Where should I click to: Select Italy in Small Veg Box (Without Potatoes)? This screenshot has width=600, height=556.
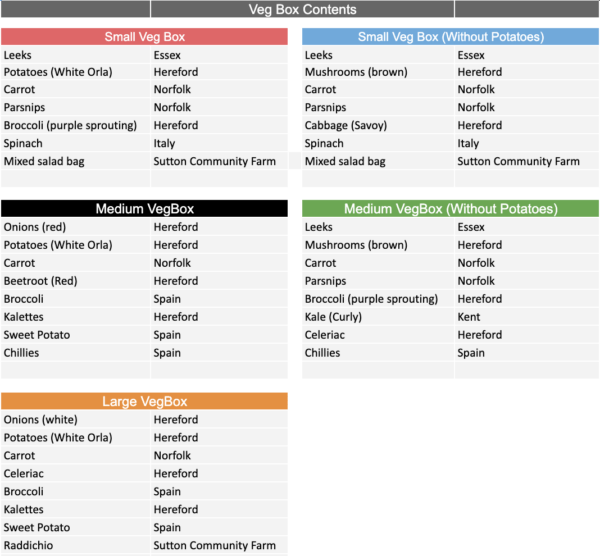click(468, 144)
